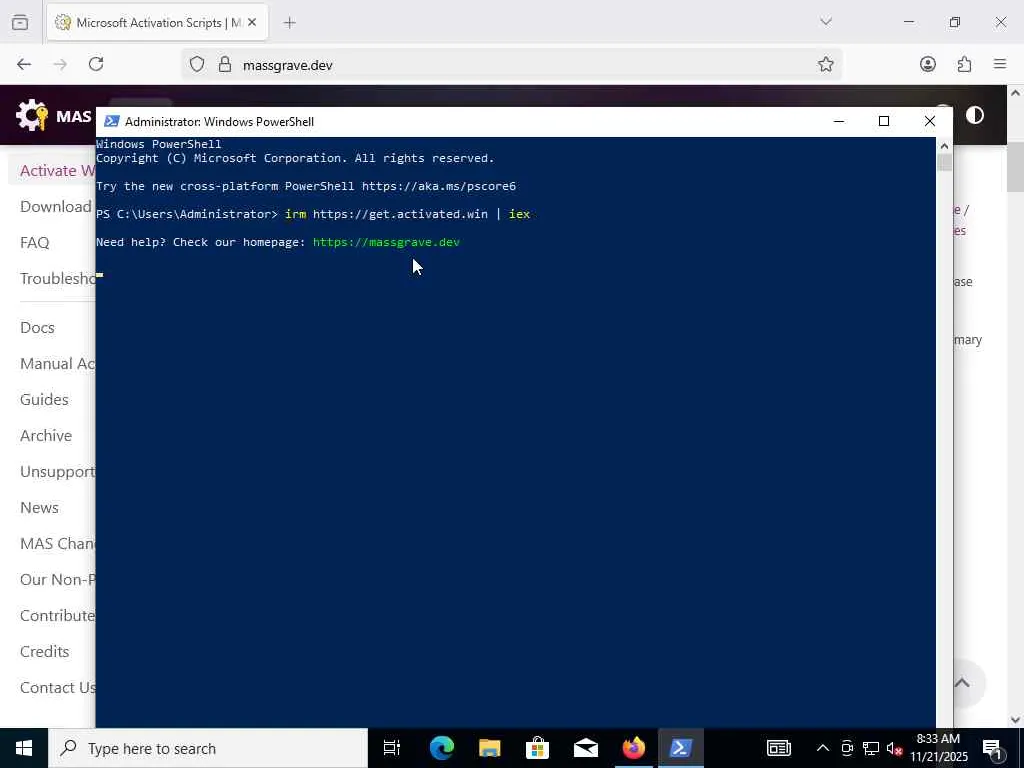Reload the massgrave.dev page
The height and width of the screenshot is (768, 1024).
click(96, 64)
